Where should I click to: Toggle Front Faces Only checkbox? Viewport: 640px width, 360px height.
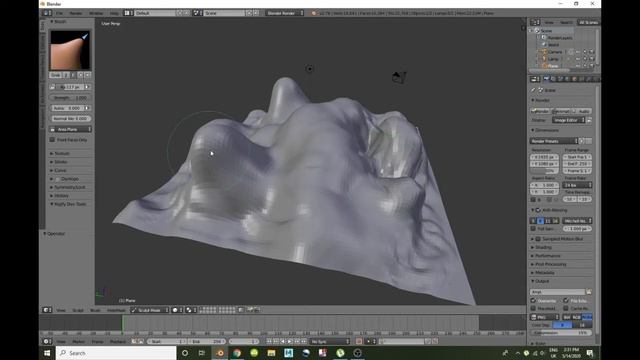tap(52, 140)
